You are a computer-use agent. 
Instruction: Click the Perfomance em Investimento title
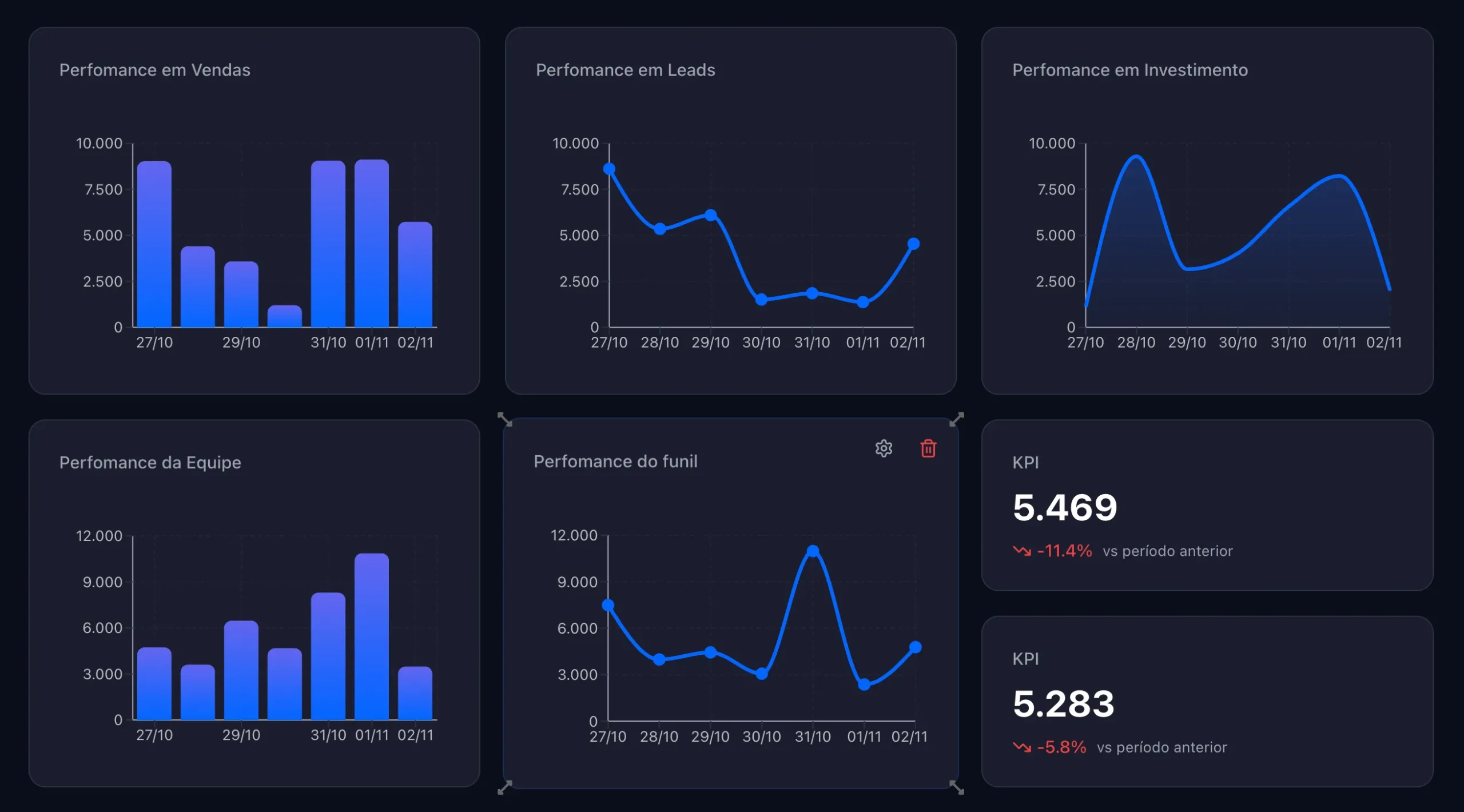click(x=1129, y=70)
